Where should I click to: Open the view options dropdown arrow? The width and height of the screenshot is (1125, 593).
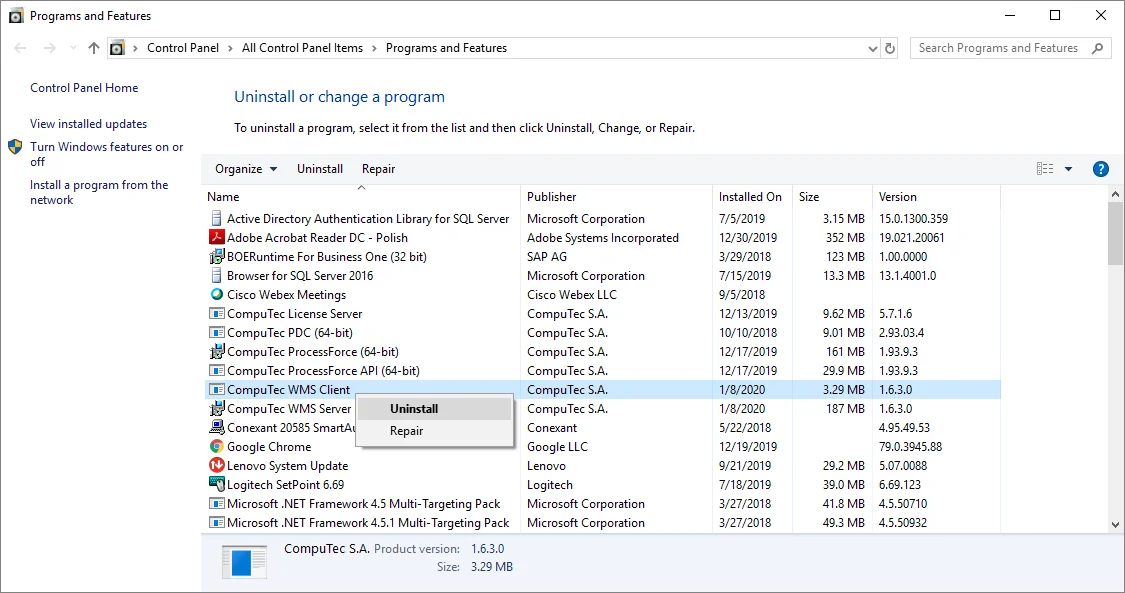pyautogui.click(x=1068, y=169)
